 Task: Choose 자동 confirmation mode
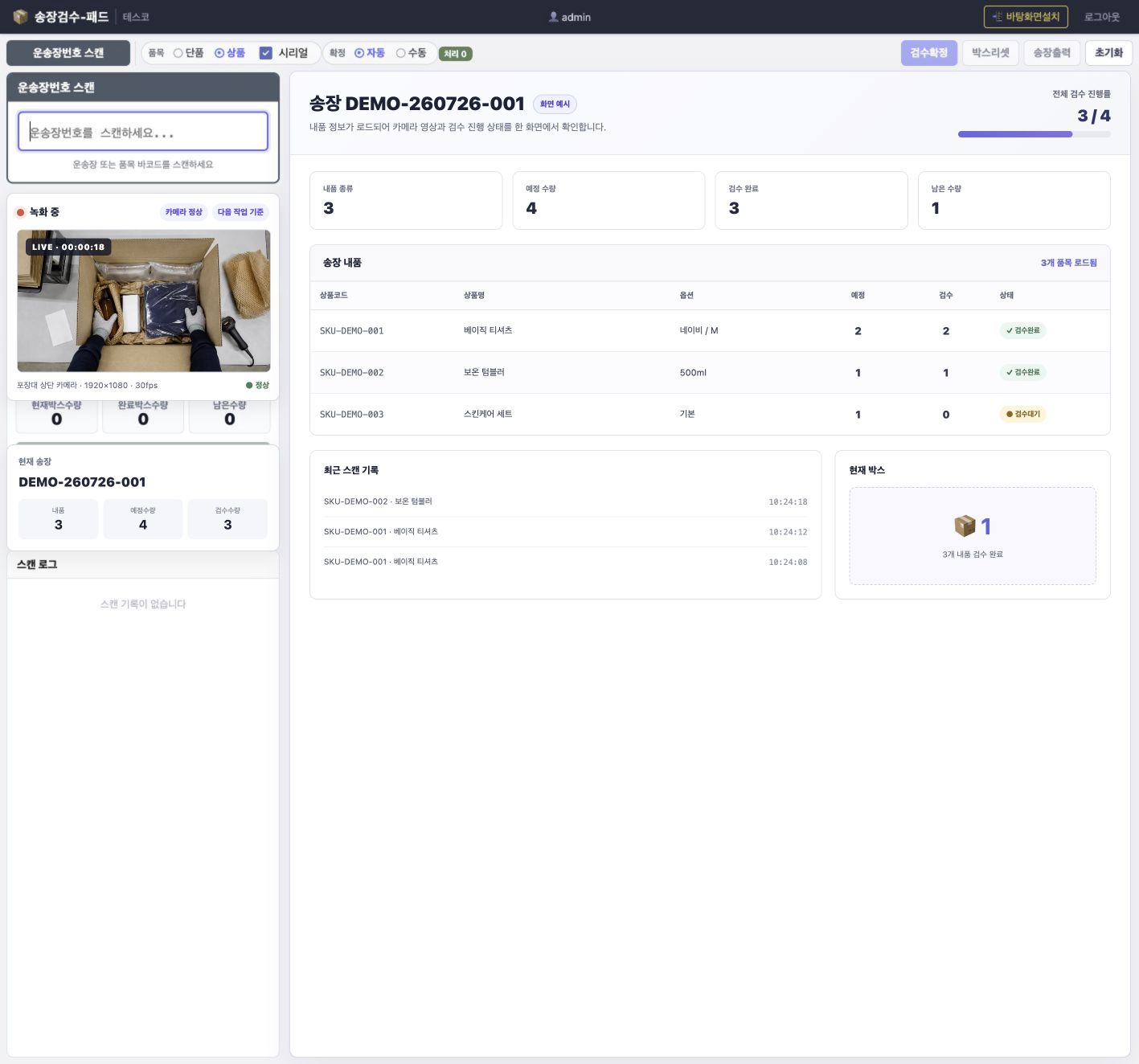[x=359, y=53]
